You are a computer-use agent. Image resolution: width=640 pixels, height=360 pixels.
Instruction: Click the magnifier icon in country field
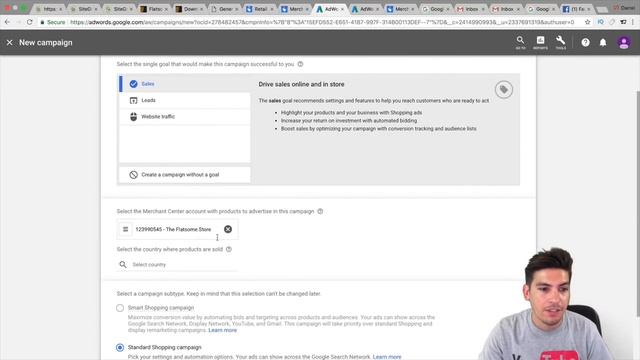coord(123,265)
